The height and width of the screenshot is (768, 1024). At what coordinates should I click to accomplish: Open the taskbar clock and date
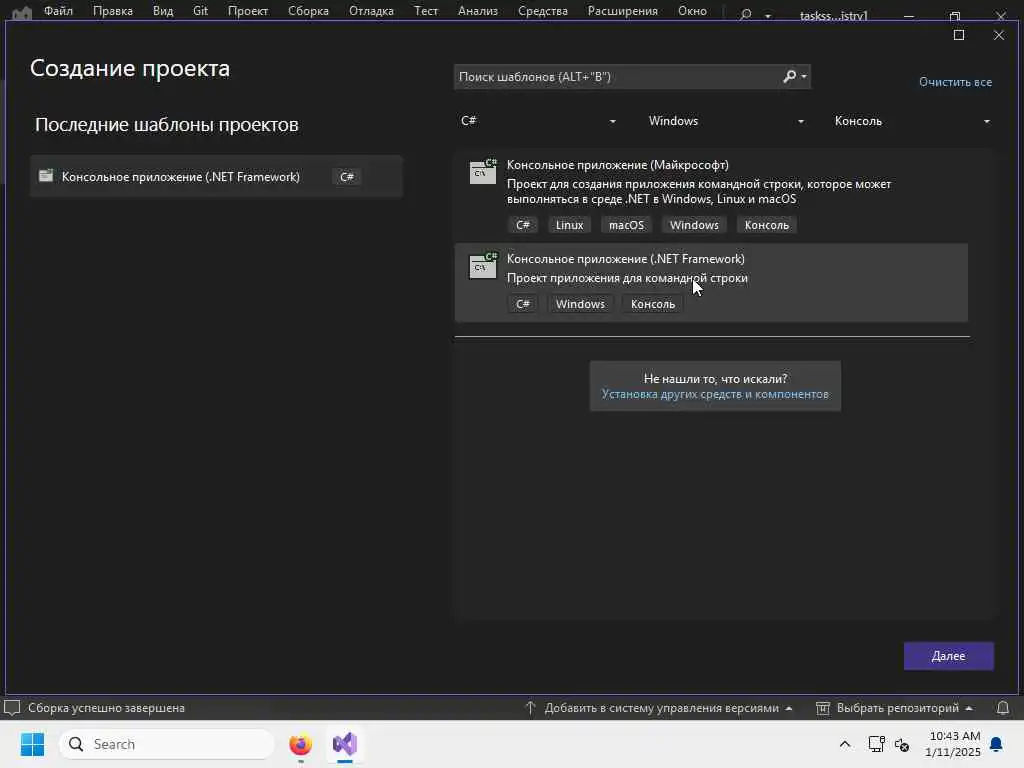953,744
